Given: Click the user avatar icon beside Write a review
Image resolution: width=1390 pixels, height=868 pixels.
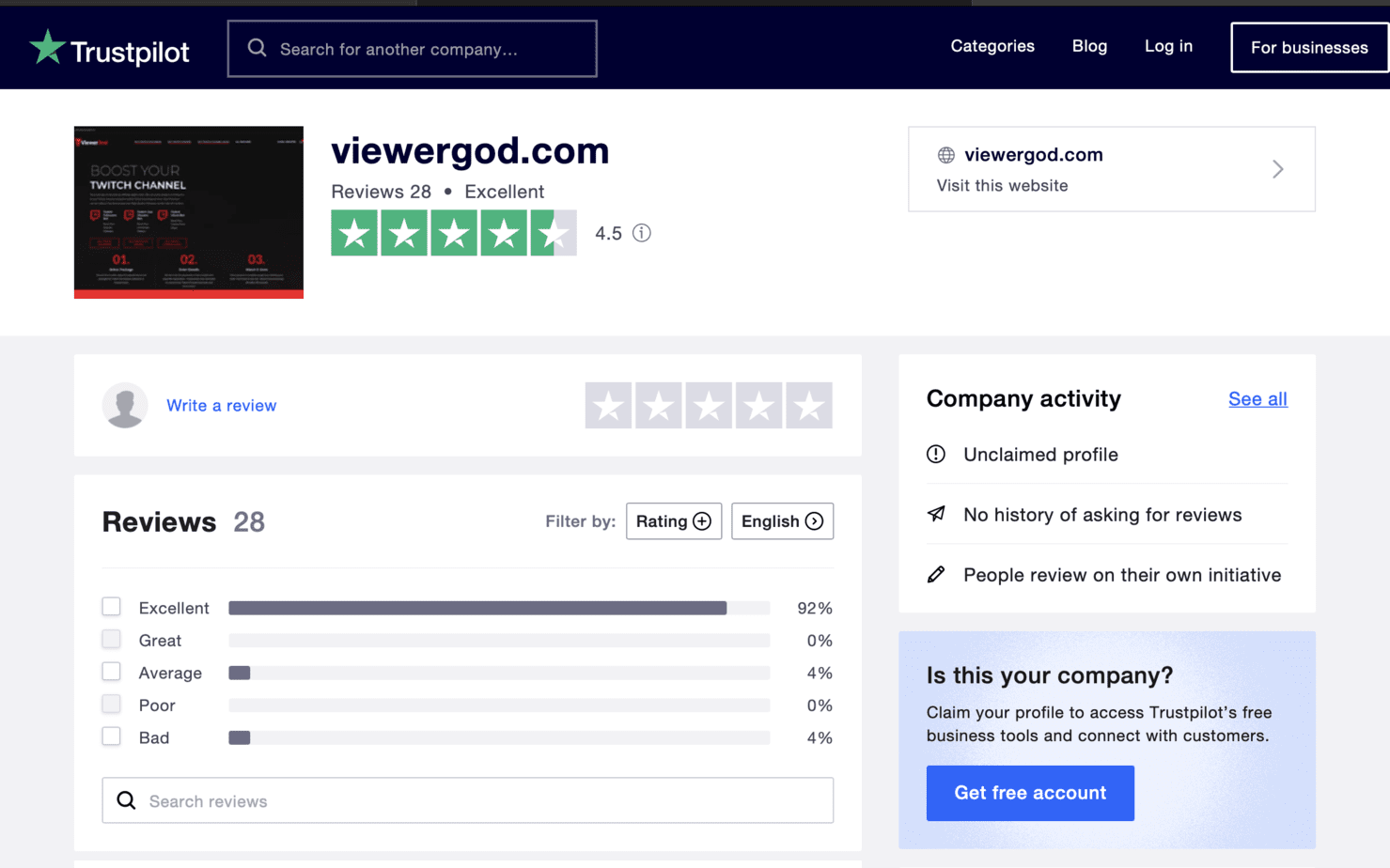Looking at the screenshot, I should (x=125, y=405).
